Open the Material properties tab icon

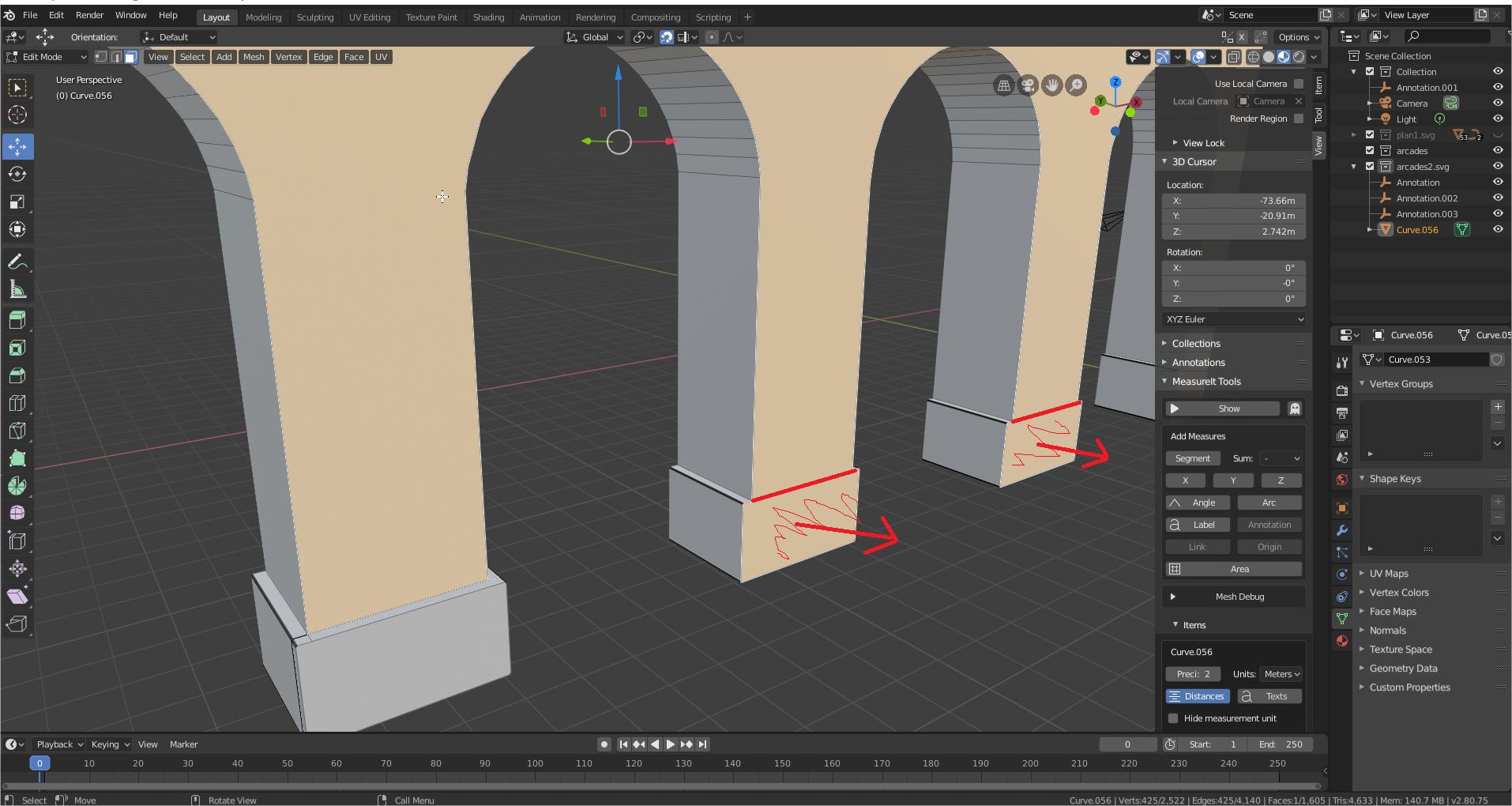click(x=1341, y=641)
